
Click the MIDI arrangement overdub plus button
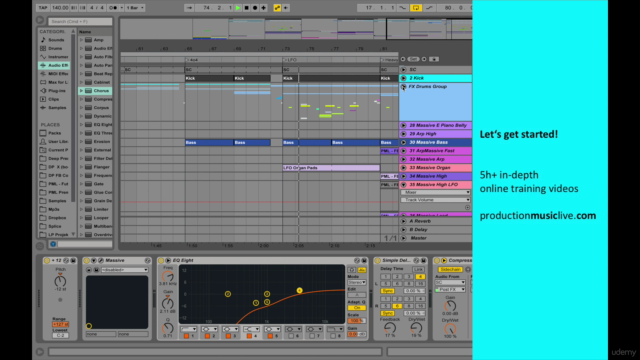pos(264,8)
